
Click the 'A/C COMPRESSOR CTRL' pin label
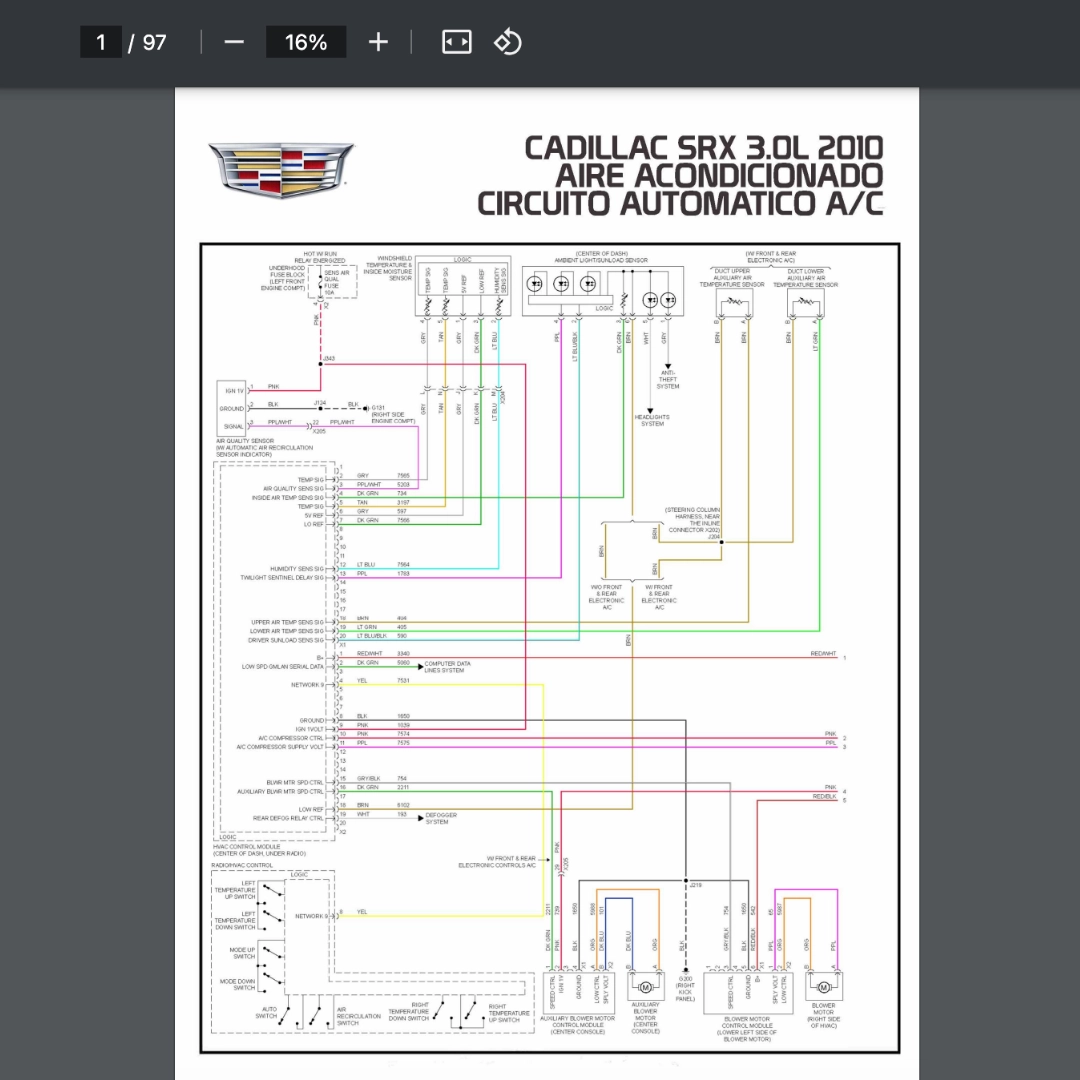(x=291, y=738)
